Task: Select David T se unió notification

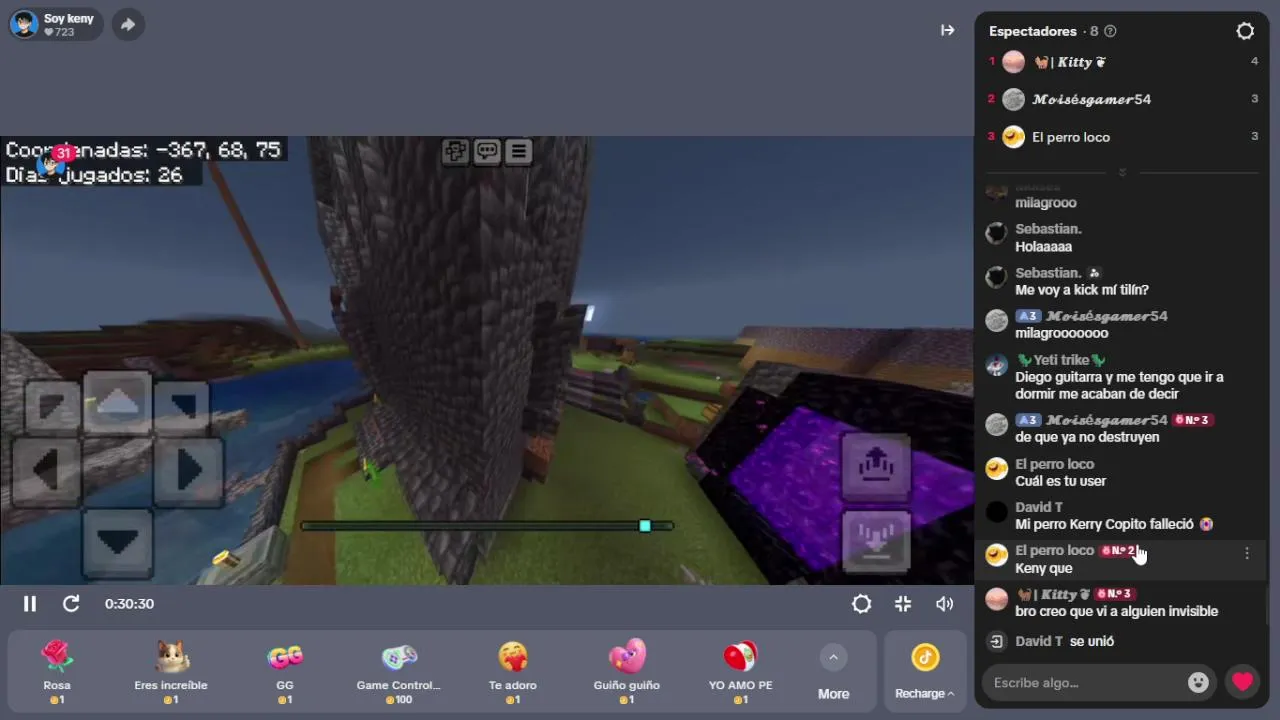Action: (x=1064, y=641)
